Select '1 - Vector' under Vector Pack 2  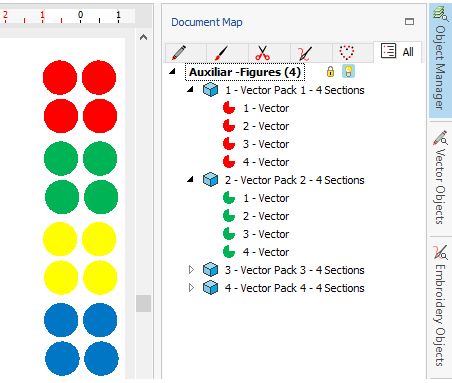tap(266, 198)
